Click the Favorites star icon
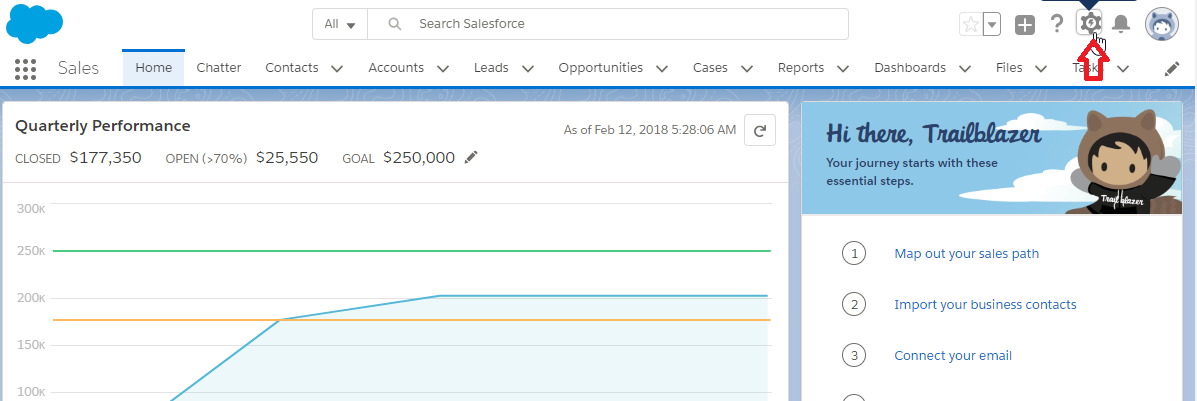The width and height of the screenshot is (1197, 401). [970, 25]
